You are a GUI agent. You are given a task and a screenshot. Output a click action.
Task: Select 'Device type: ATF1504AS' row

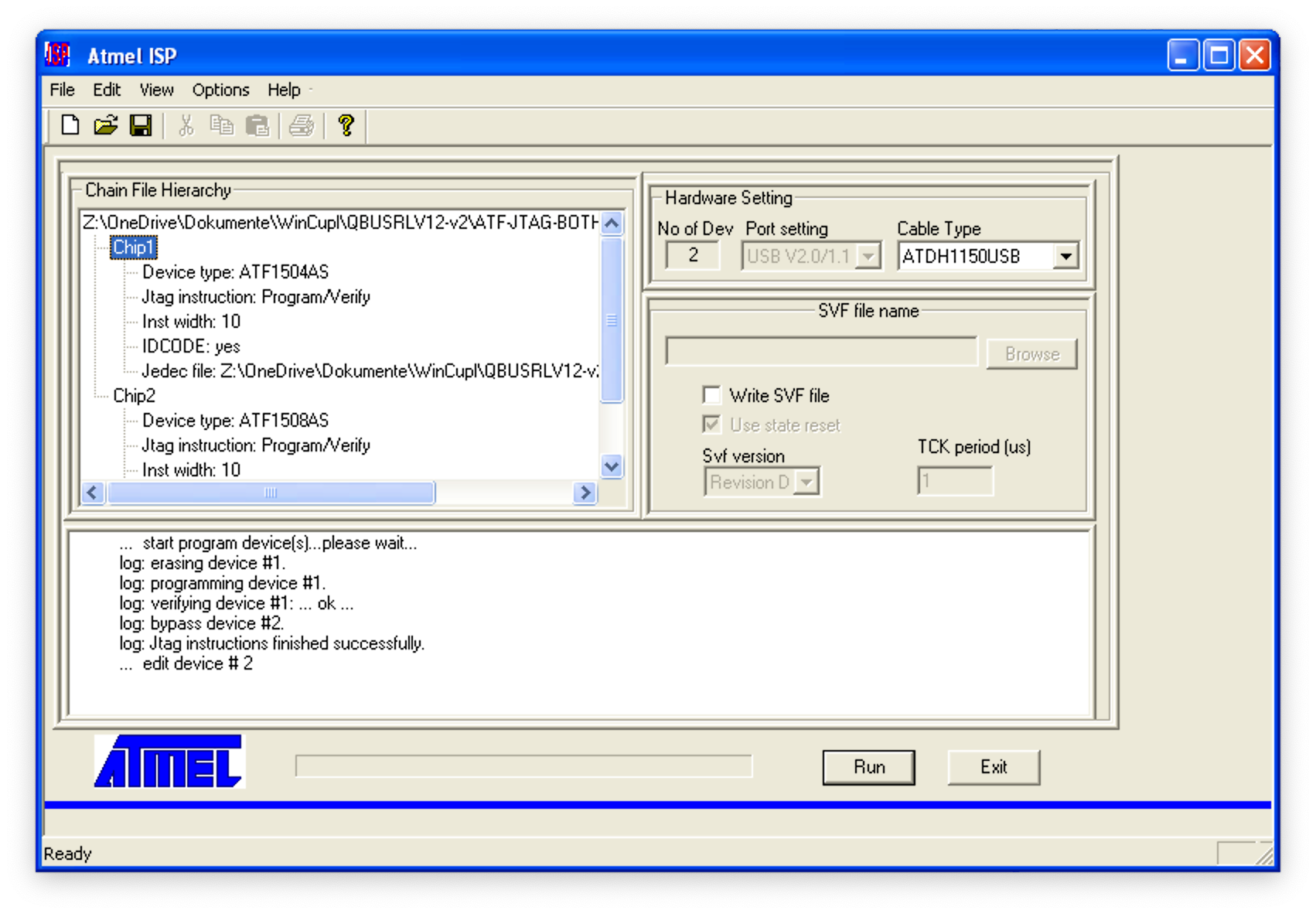pyautogui.click(x=235, y=272)
